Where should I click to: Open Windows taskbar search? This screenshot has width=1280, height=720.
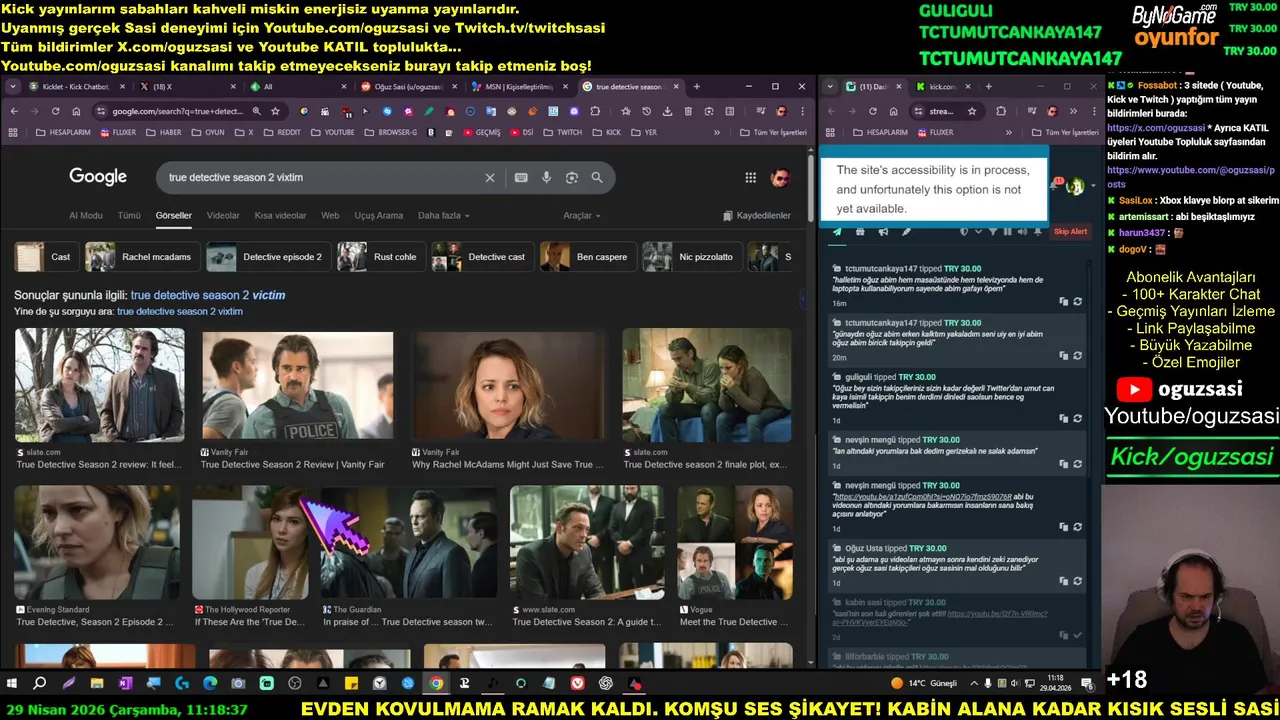[40, 684]
